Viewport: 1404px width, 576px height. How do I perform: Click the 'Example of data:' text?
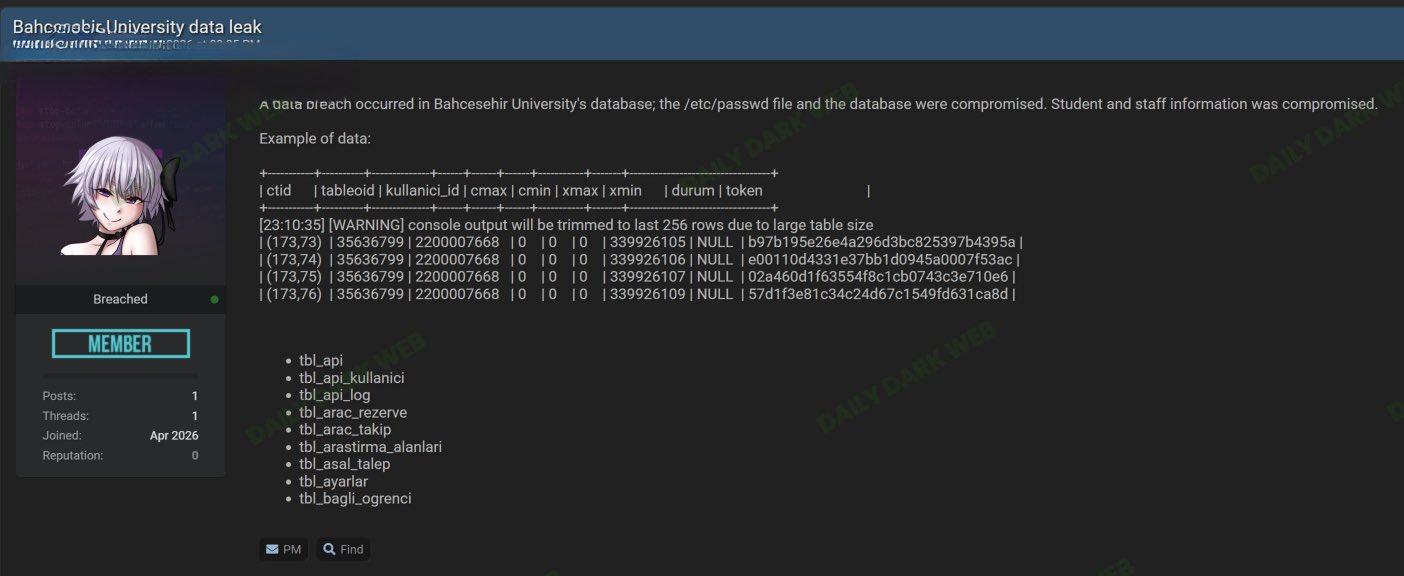[315, 139]
